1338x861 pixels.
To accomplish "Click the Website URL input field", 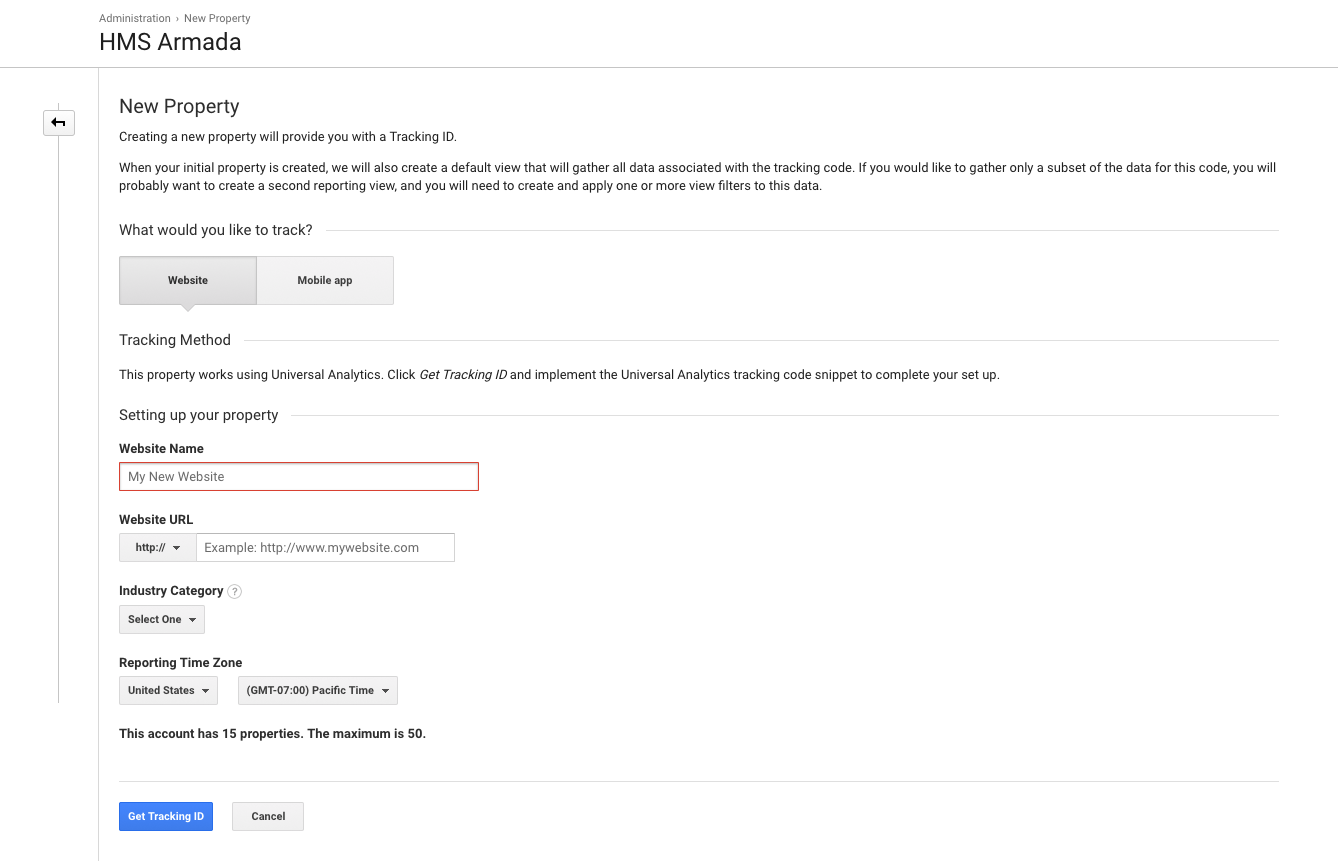I will coord(325,548).
